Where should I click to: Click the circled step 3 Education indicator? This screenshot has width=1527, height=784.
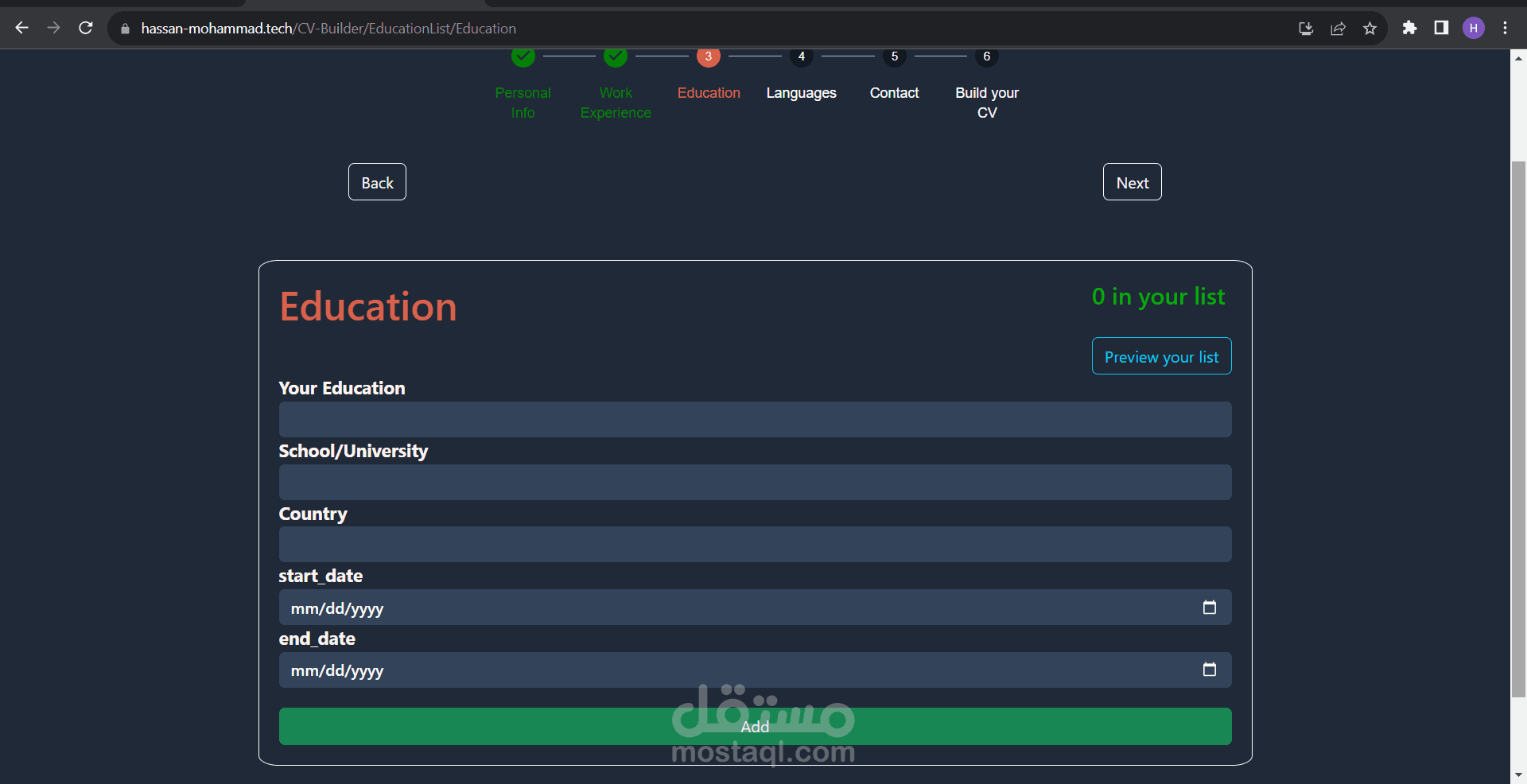(x=709, y=56)
